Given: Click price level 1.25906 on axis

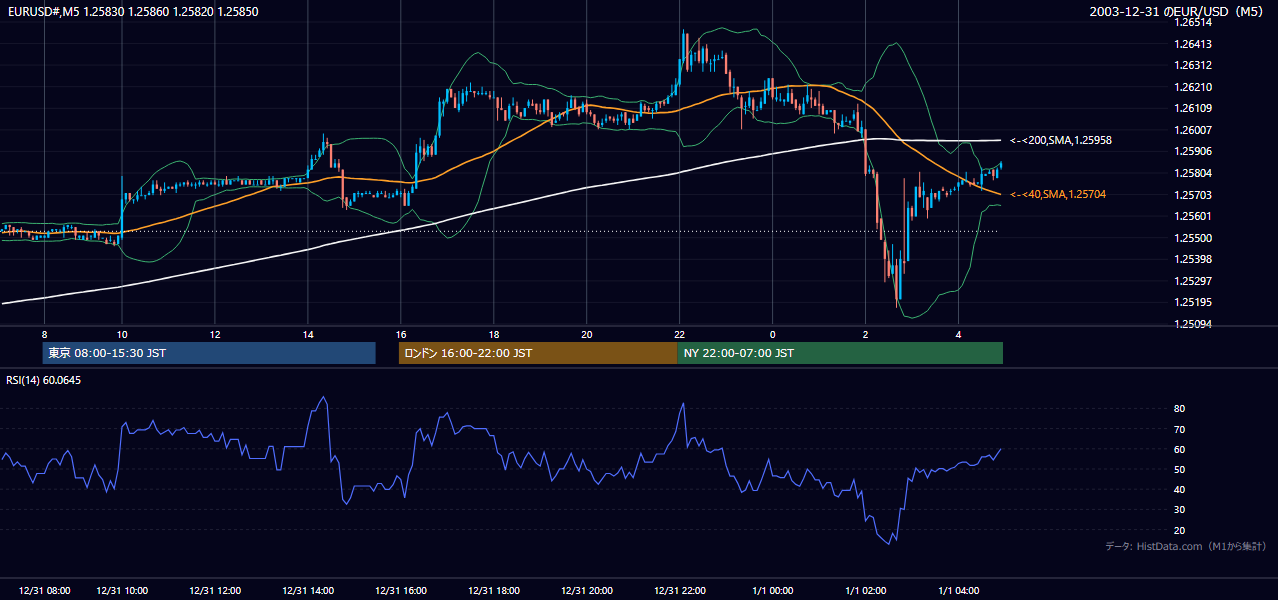Looking at the screenshot, I should tap(1193, 152).
